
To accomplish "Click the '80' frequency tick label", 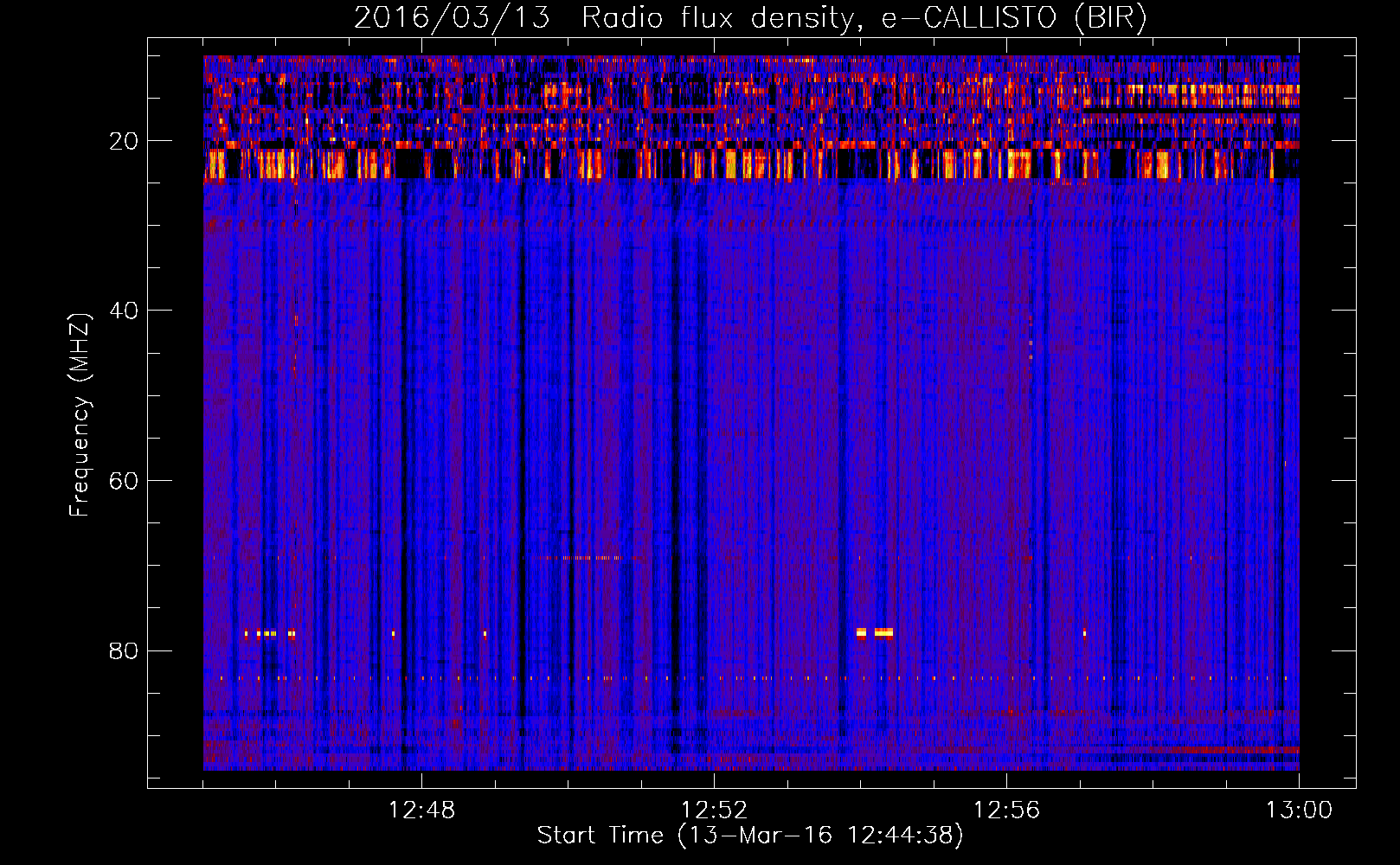I will 125,650.
